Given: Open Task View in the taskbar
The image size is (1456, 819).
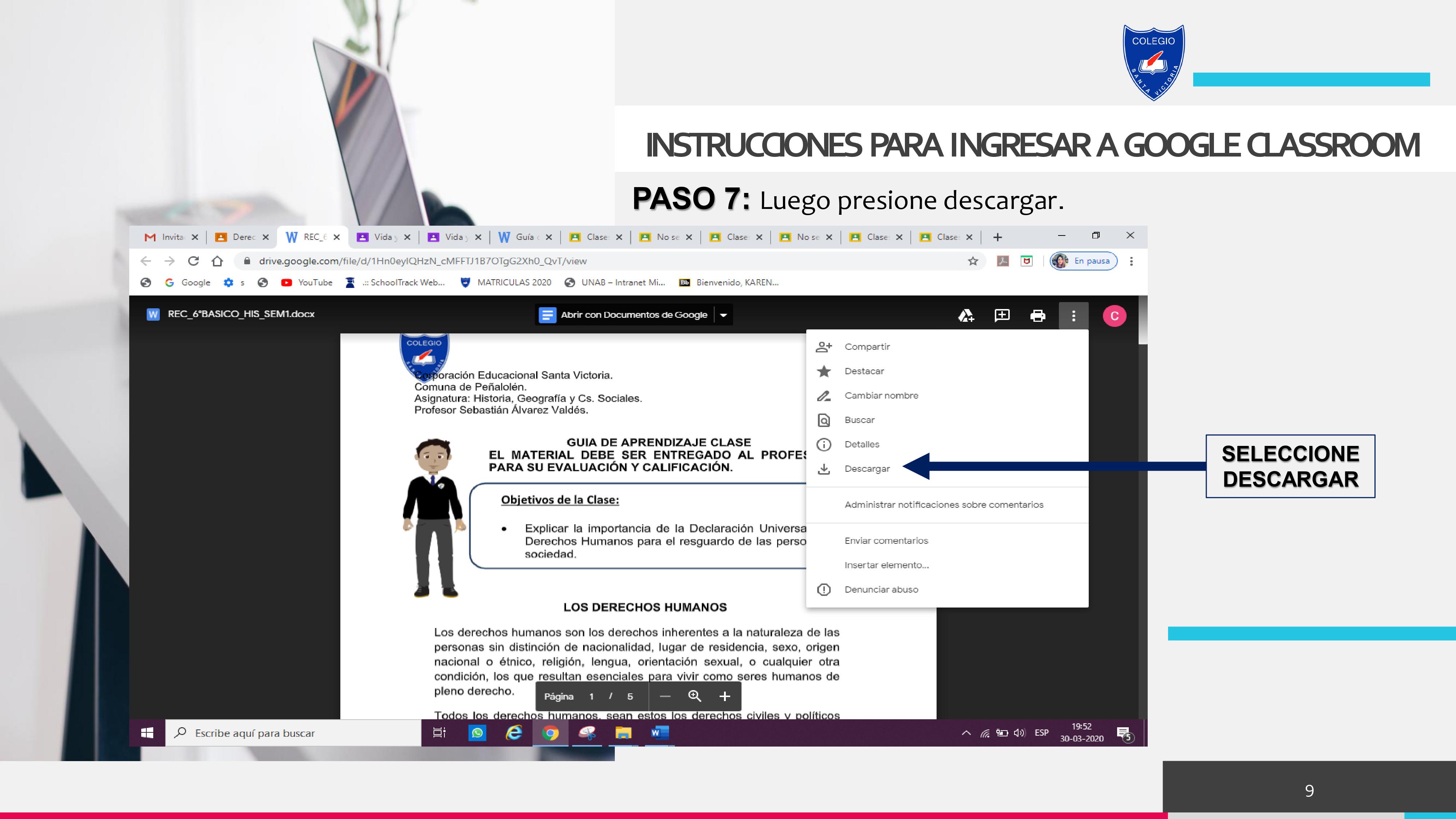Looking at the screenshot, I should tap(439, 732).
